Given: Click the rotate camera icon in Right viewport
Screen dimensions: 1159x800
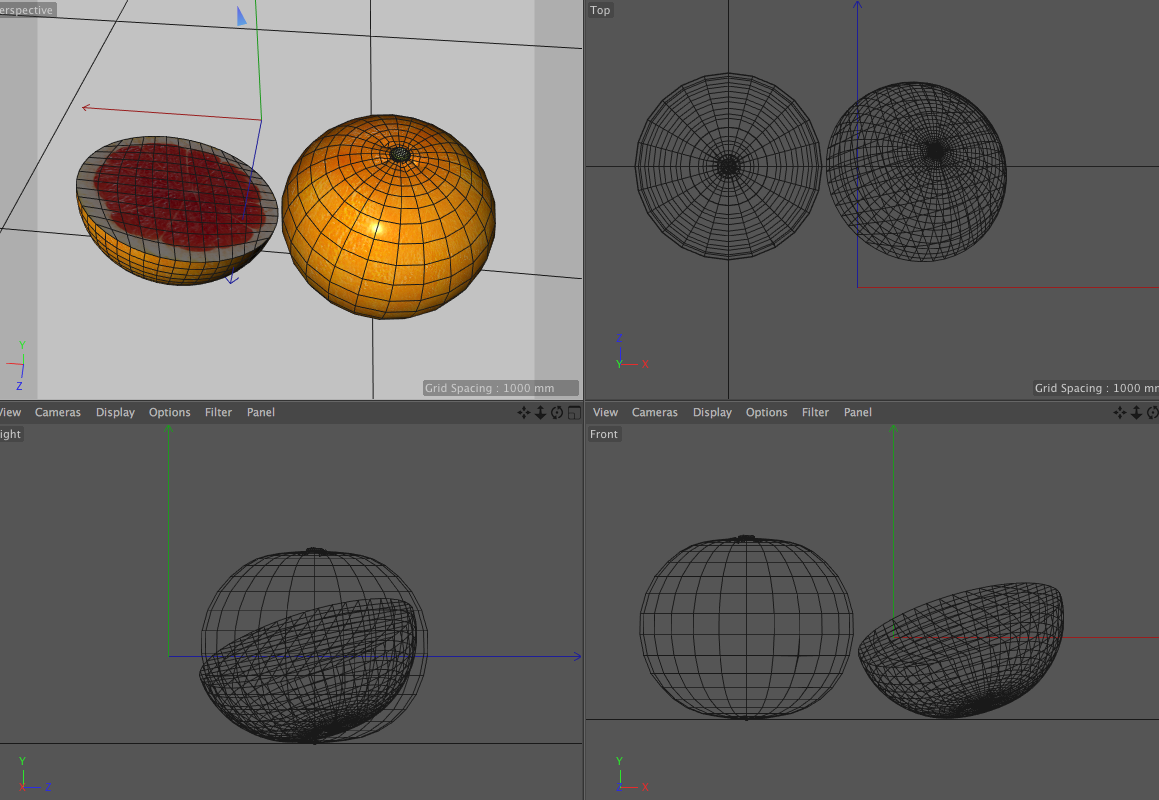Looking at the screenshot, I should point(557,412).
